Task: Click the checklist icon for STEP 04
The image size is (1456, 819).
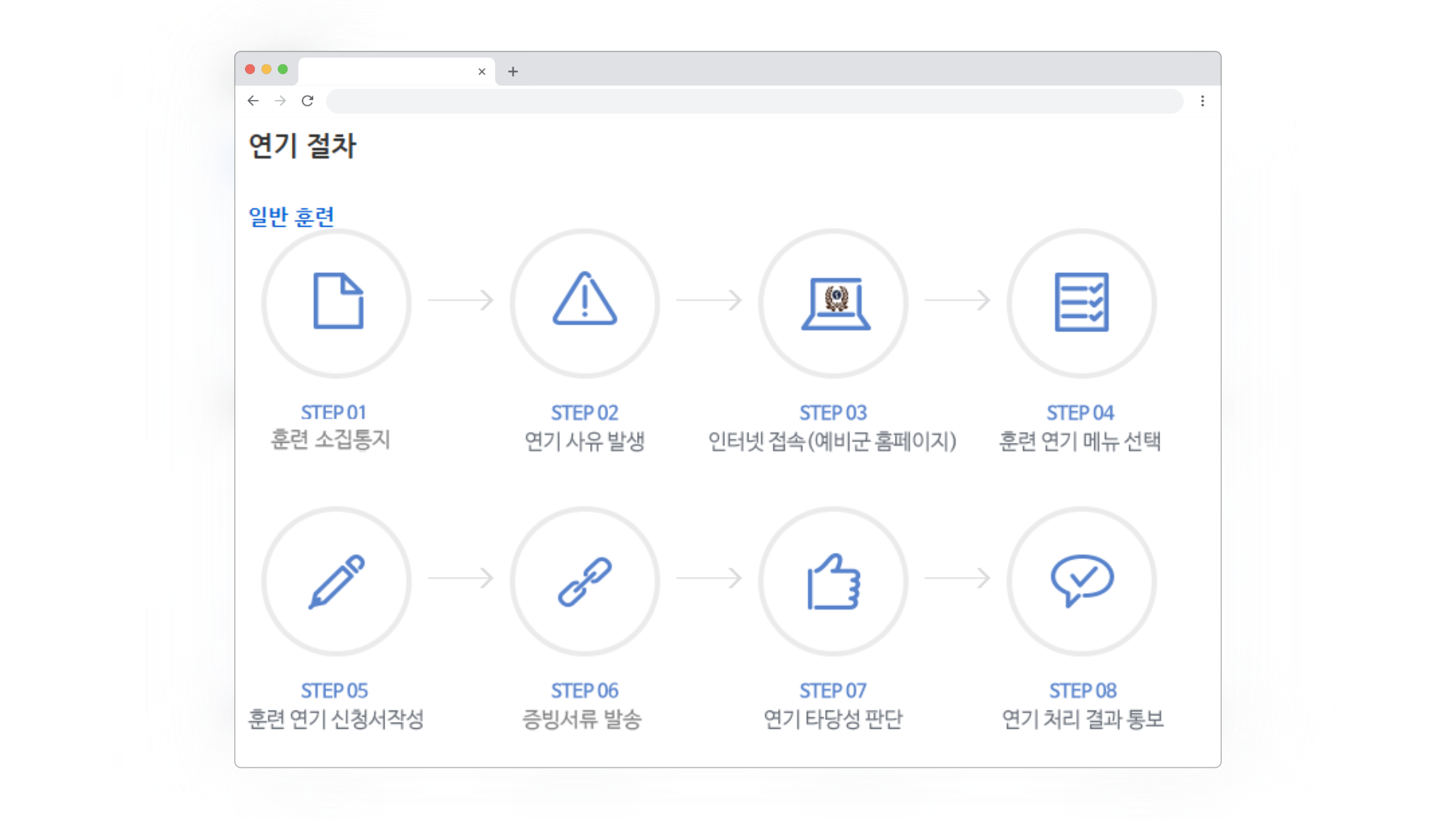Action: click(1081, 302)
